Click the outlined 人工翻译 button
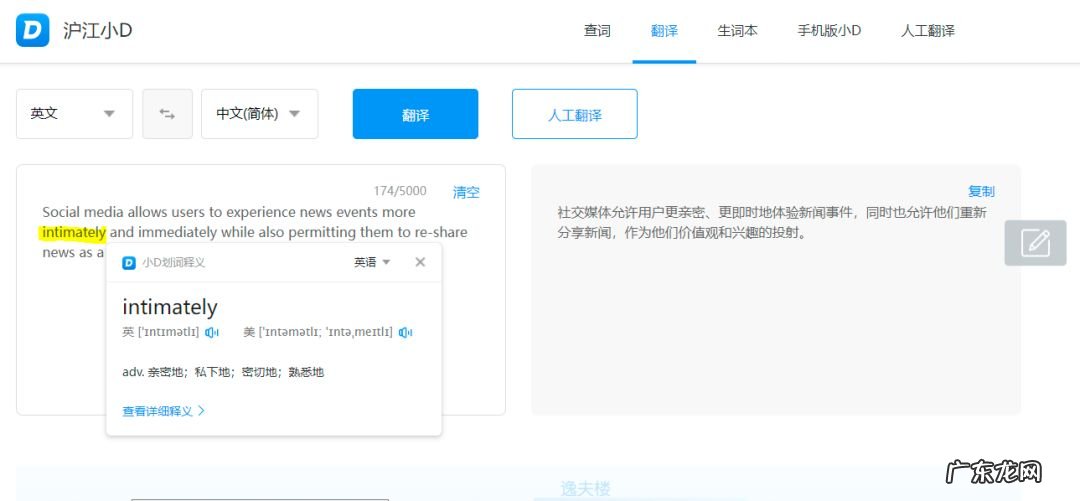This screenshot has height=501, width=1080. tap(574, 114)
